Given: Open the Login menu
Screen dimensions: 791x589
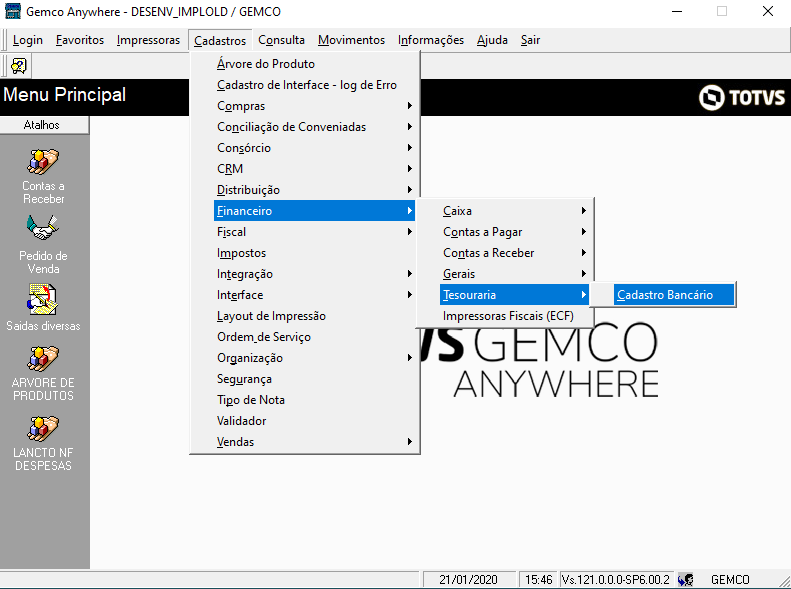Looking at the screenshot, I should point(28,40).
